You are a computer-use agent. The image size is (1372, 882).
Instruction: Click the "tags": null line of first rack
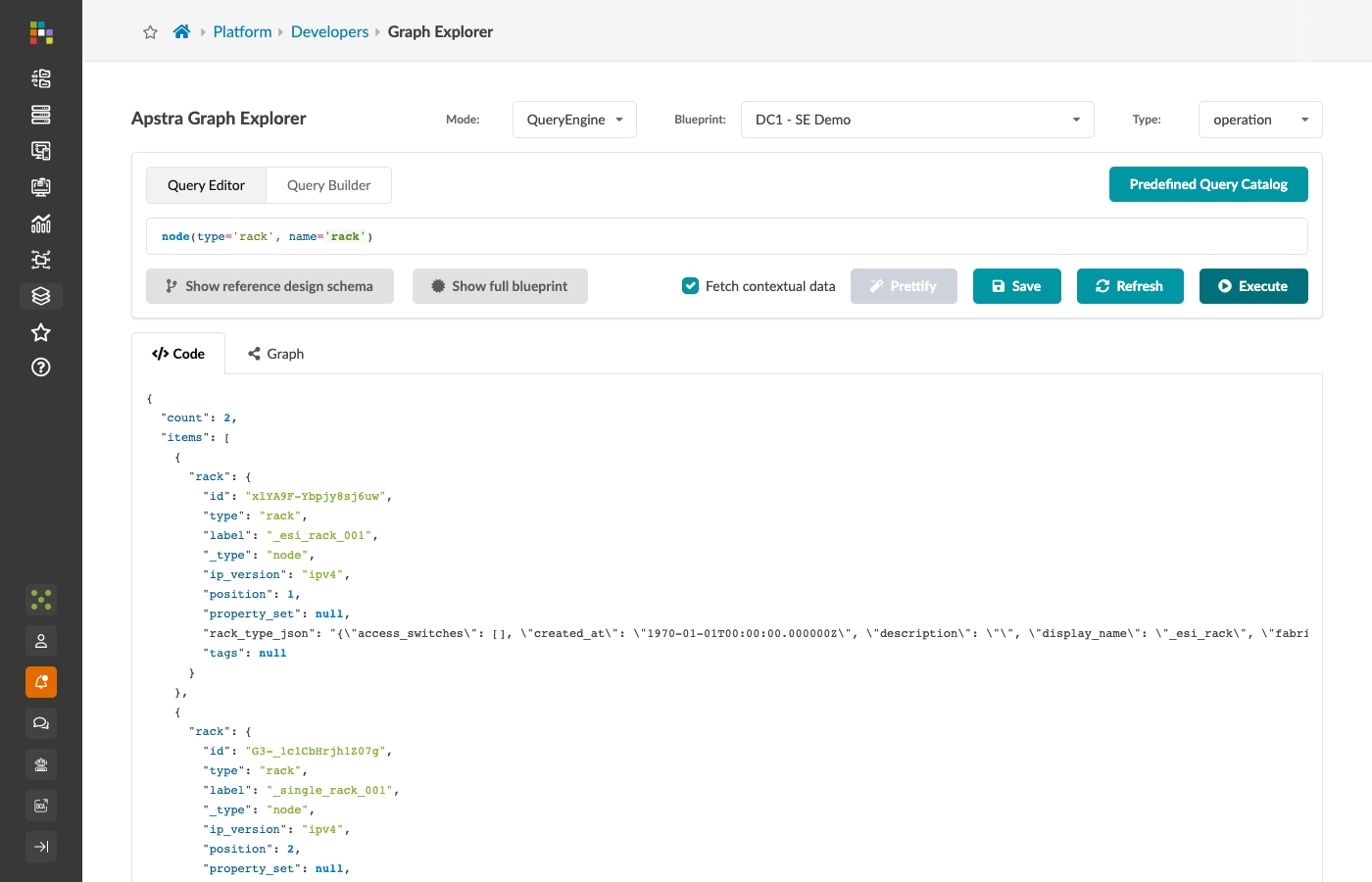pos(245,653)
